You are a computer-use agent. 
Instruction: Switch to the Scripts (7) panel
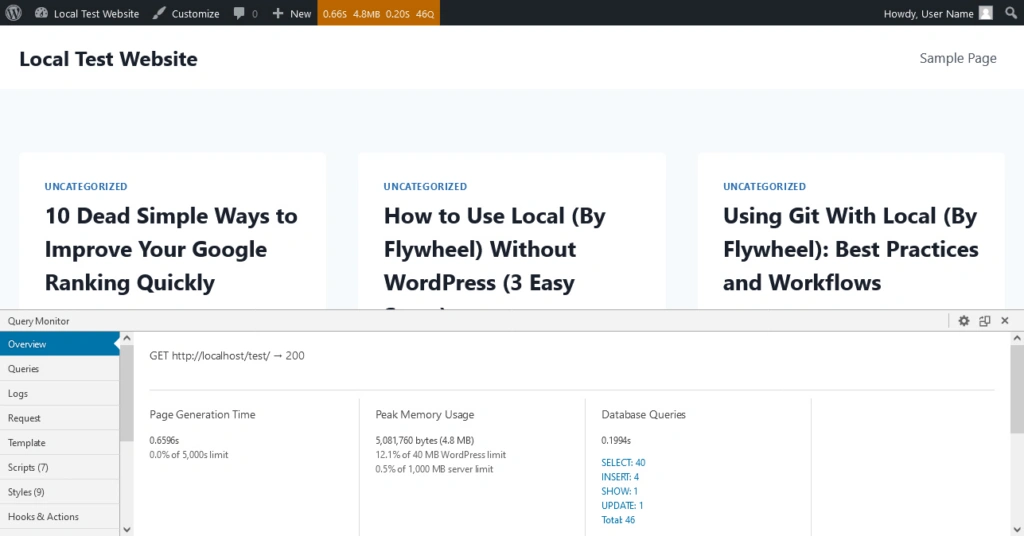28,467
